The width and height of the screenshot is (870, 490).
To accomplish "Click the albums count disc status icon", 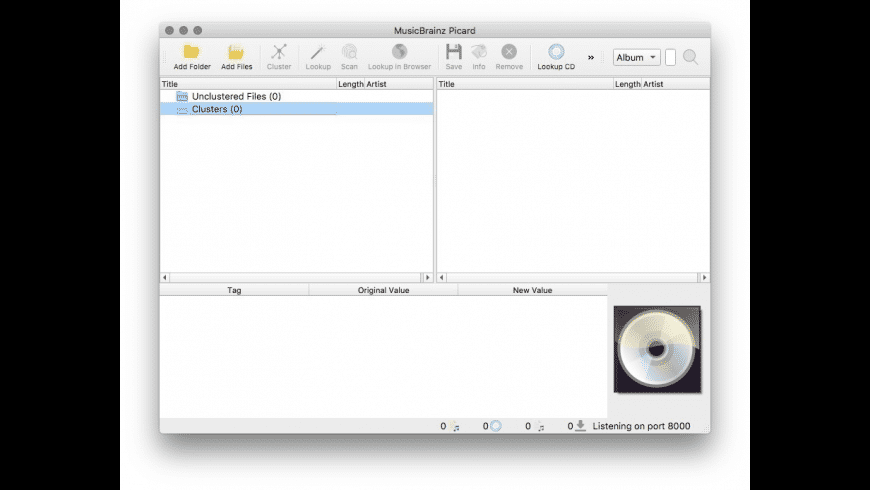I will pos(496,426).
